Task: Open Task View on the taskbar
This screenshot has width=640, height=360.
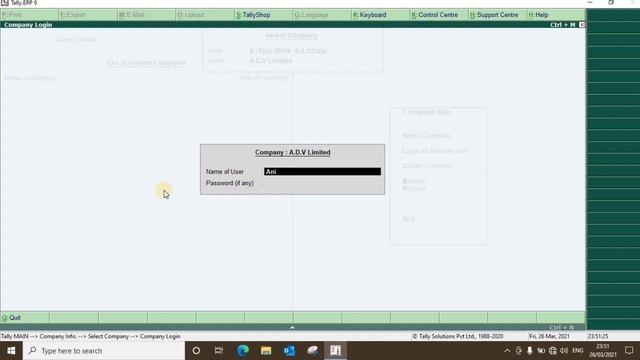Action: point(219,351)
